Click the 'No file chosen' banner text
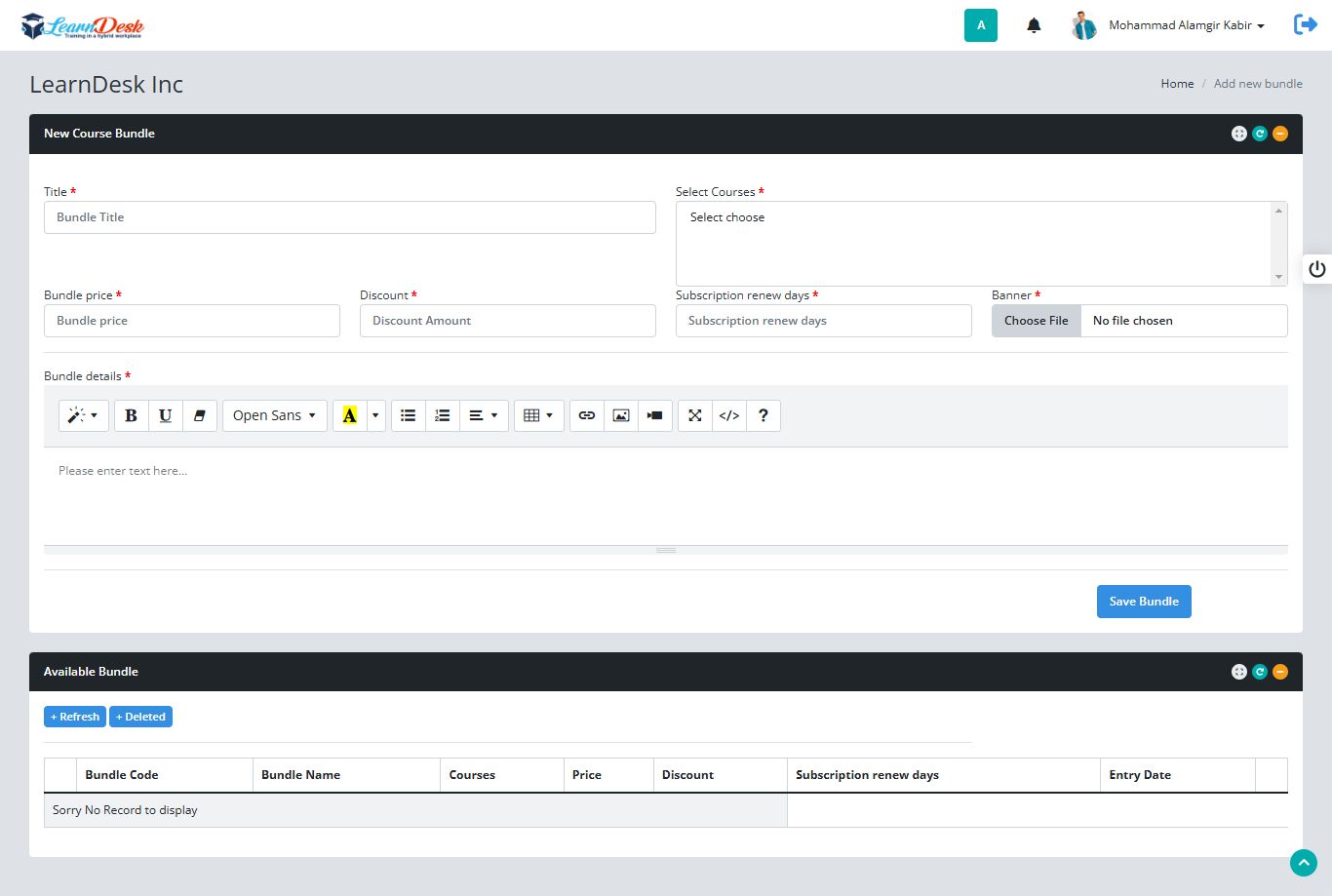Screen dimensions: 1332x896 point(1133,321)
